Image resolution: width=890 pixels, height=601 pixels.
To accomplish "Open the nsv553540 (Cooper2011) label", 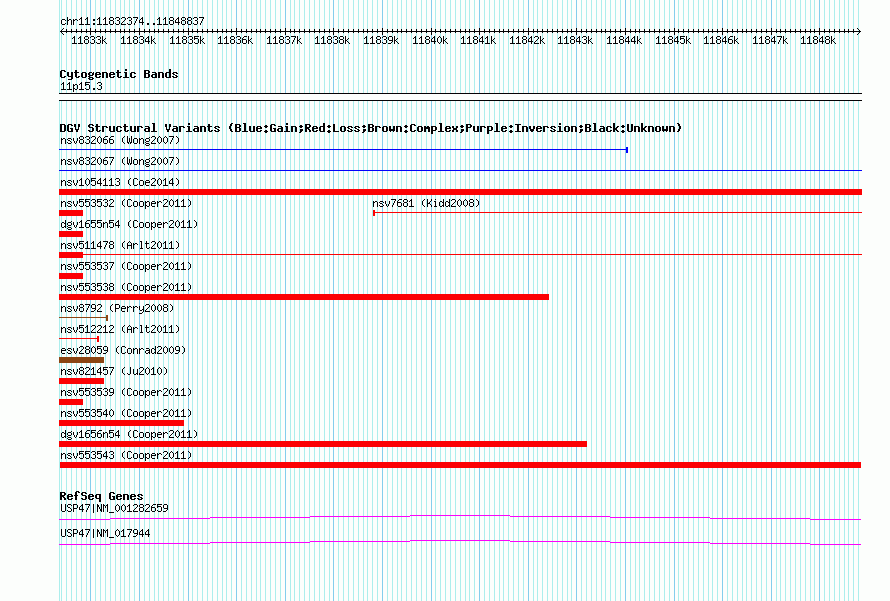I will pos(126,413).
